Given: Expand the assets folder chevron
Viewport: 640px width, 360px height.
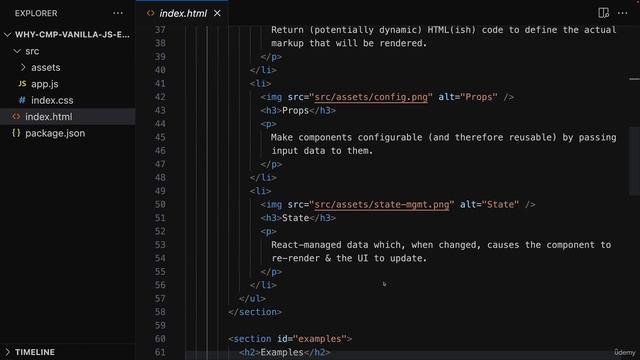Looking at the screenshot, I should (23, 67).
